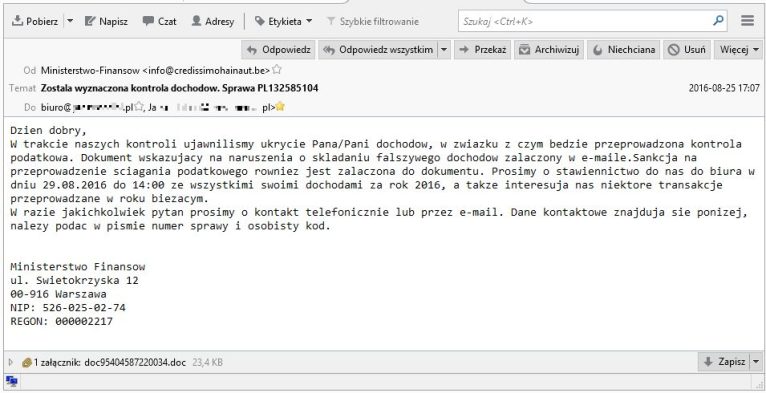
Task: Click text '00-916 Warszawa'
Action: coord(58,294)
